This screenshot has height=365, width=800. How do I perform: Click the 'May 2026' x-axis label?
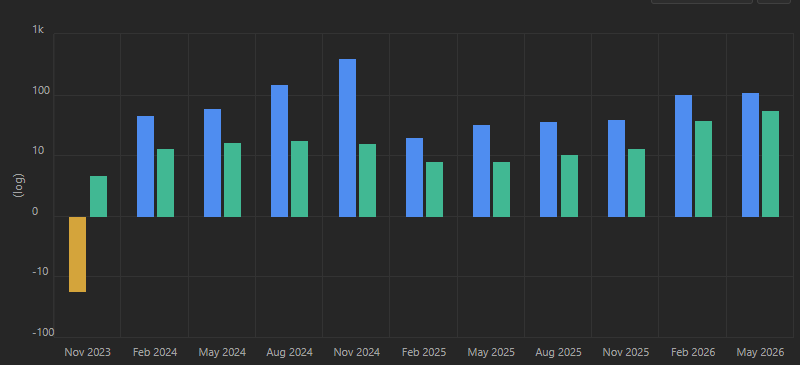click(x=760, y=352)
